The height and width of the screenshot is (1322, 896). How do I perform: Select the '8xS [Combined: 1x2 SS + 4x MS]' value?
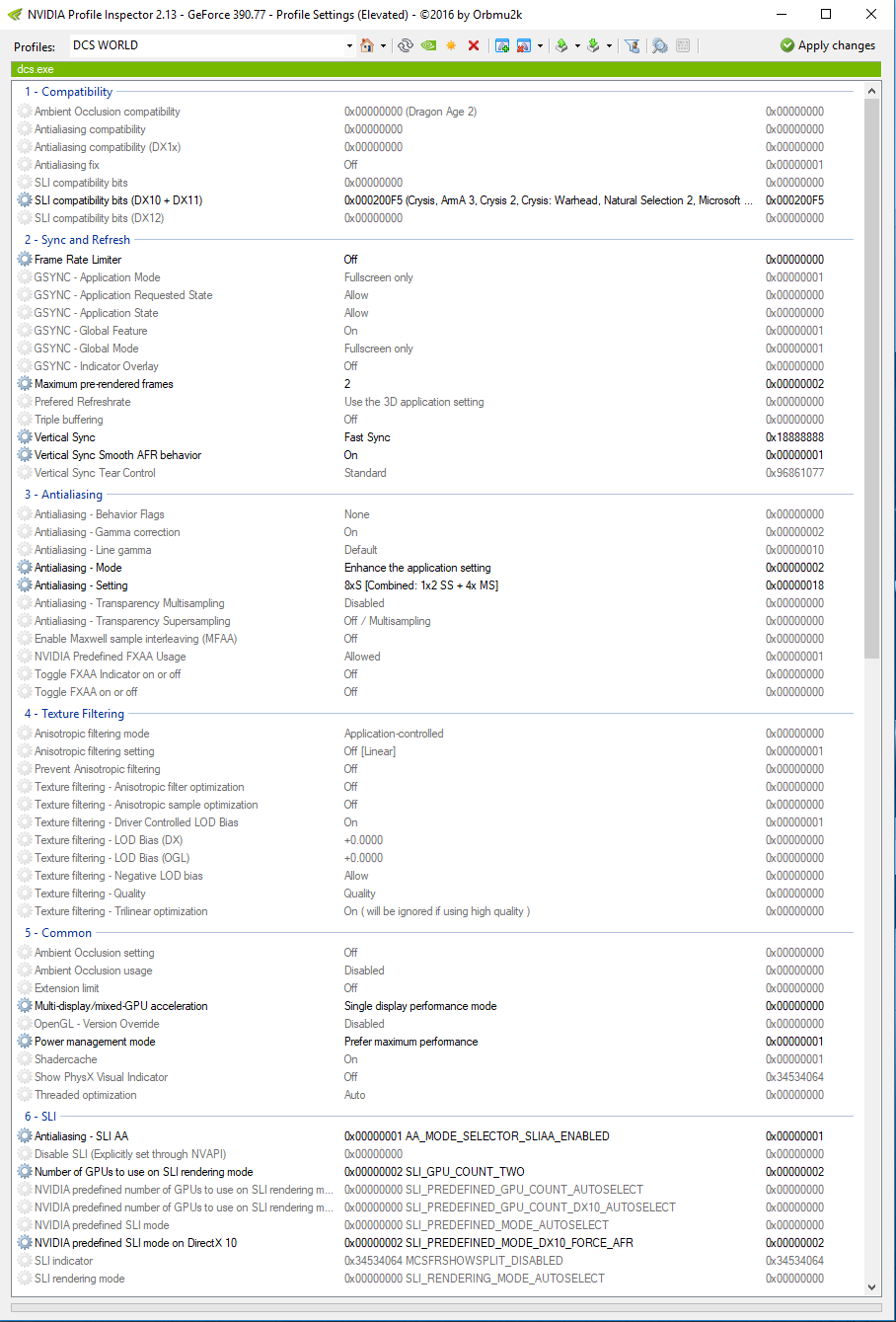421,585
